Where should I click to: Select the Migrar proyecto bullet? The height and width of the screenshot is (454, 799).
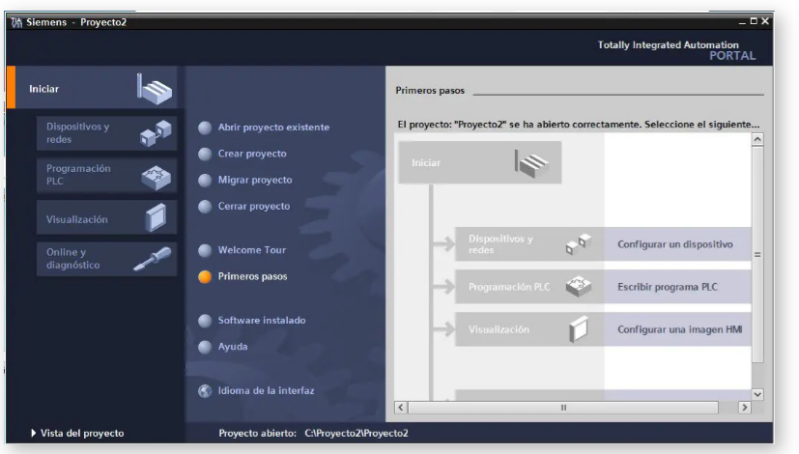coord(205,180)
